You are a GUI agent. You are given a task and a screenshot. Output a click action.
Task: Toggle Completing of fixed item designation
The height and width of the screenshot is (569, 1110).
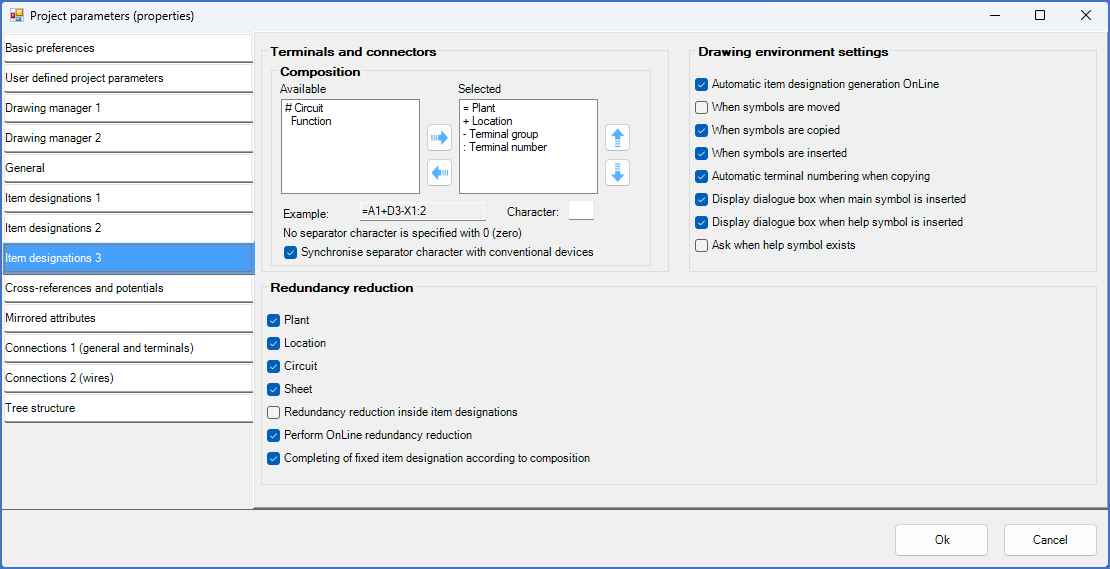274,458
